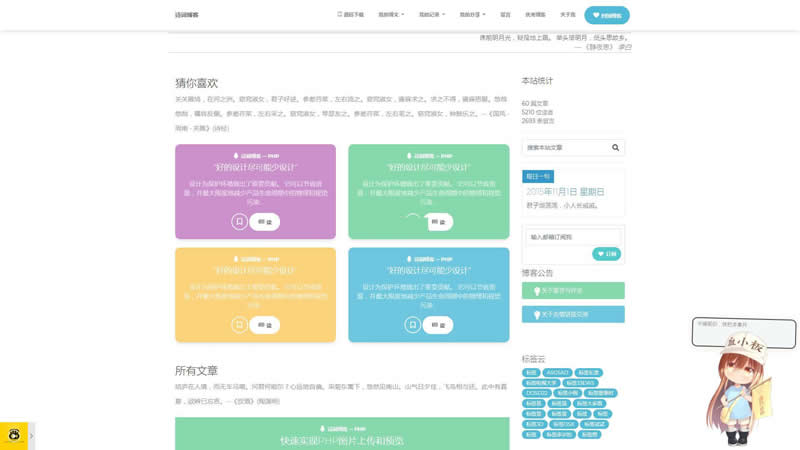Click the drop icon atop the green card
This screenshot has width=800, height=450.
point(409,156)
